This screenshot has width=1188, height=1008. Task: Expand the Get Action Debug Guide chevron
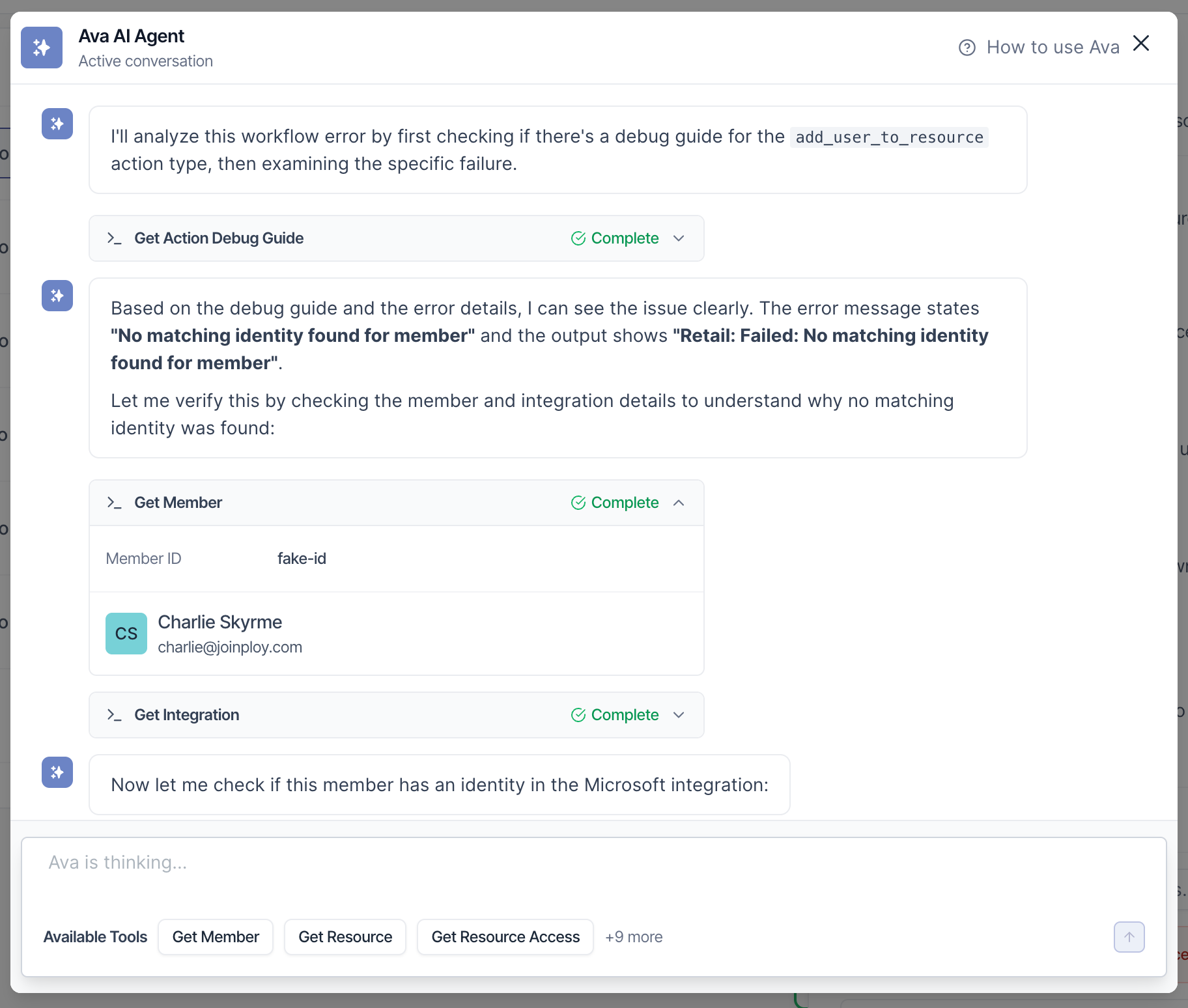tap(679, 238)
